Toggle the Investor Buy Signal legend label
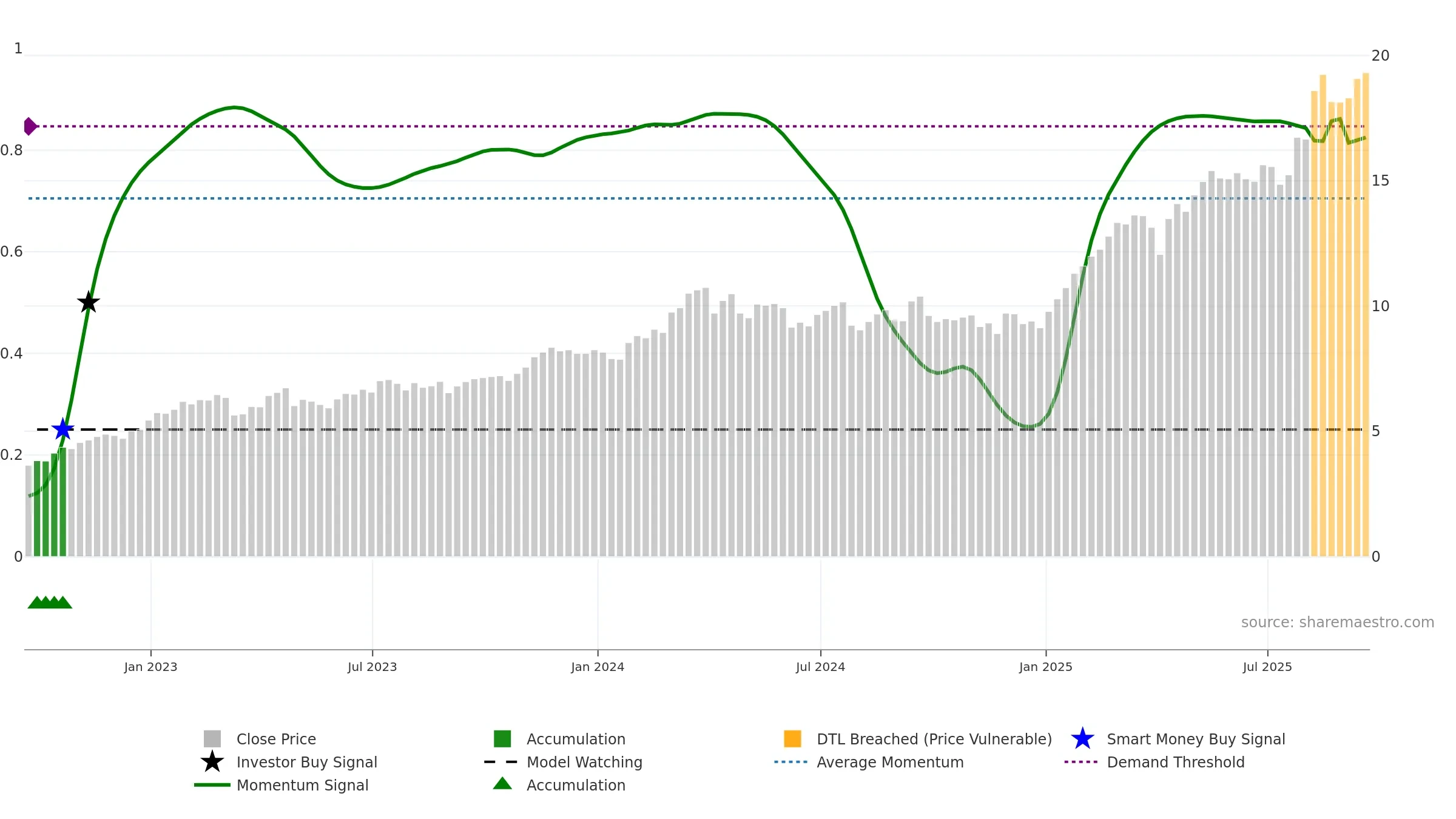 pyautogui.click(x=307, y=762)
